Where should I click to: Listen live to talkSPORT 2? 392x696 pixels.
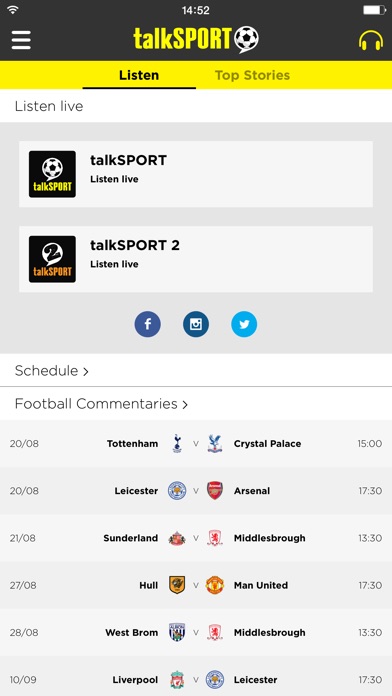coord(196,259)
